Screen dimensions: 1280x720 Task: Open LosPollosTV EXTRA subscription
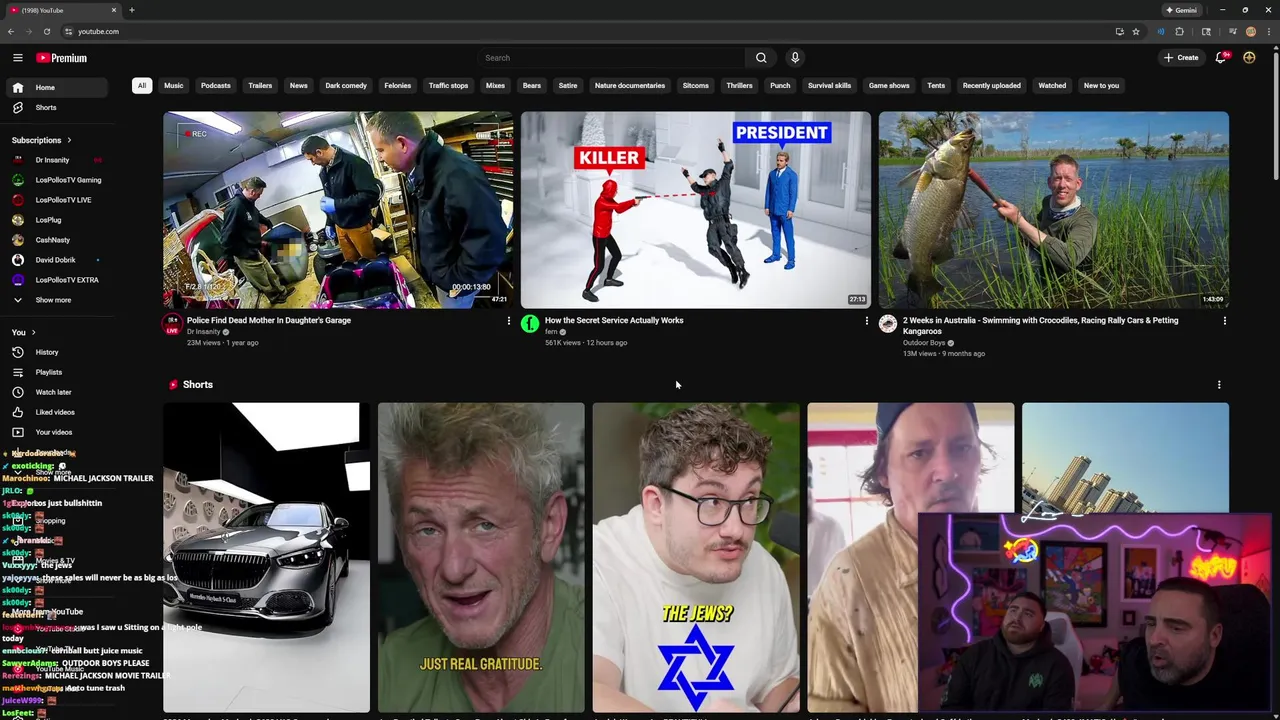(58, 280)
